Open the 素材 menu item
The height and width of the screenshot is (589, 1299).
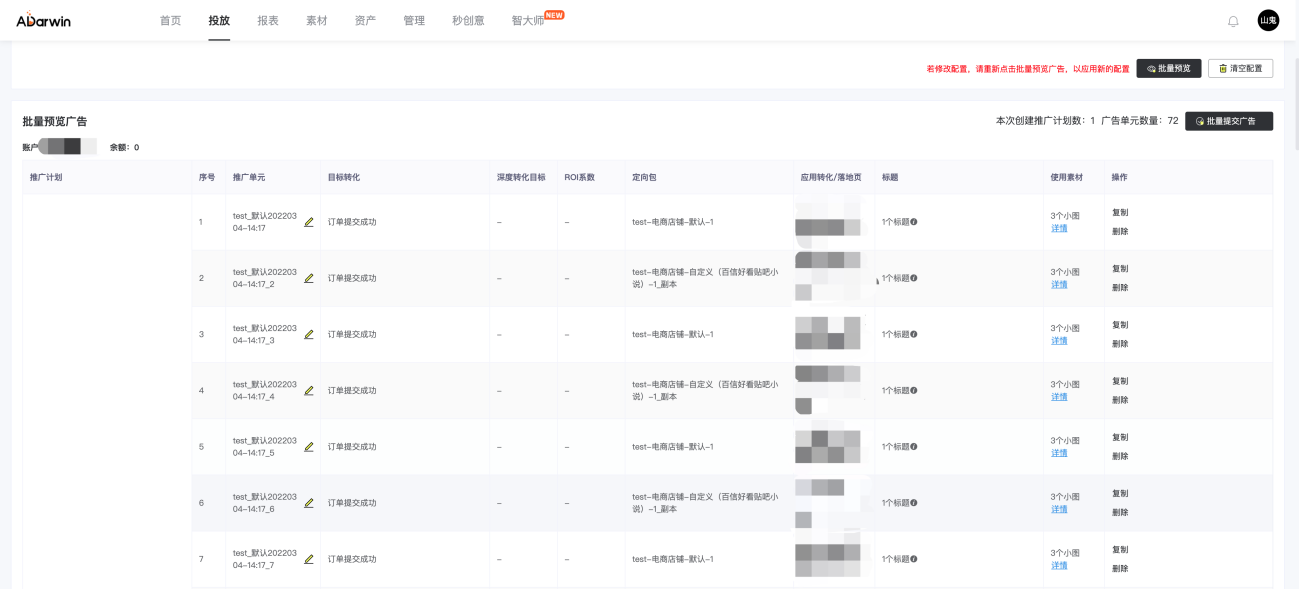click(x=316, y=19)
